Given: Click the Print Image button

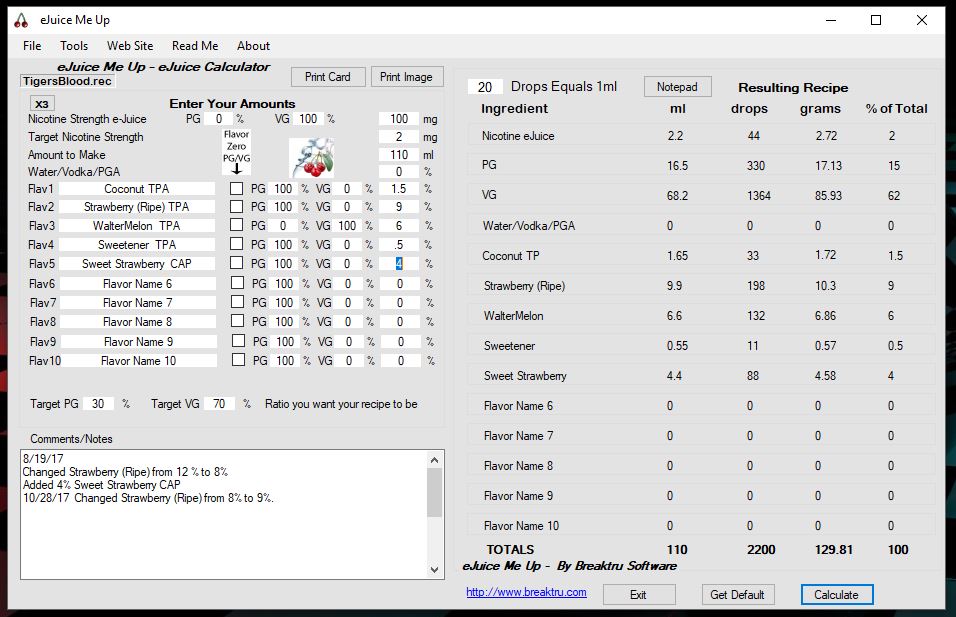Looking at the screenshot, I should pyautogui.click(x=406, y=77).
